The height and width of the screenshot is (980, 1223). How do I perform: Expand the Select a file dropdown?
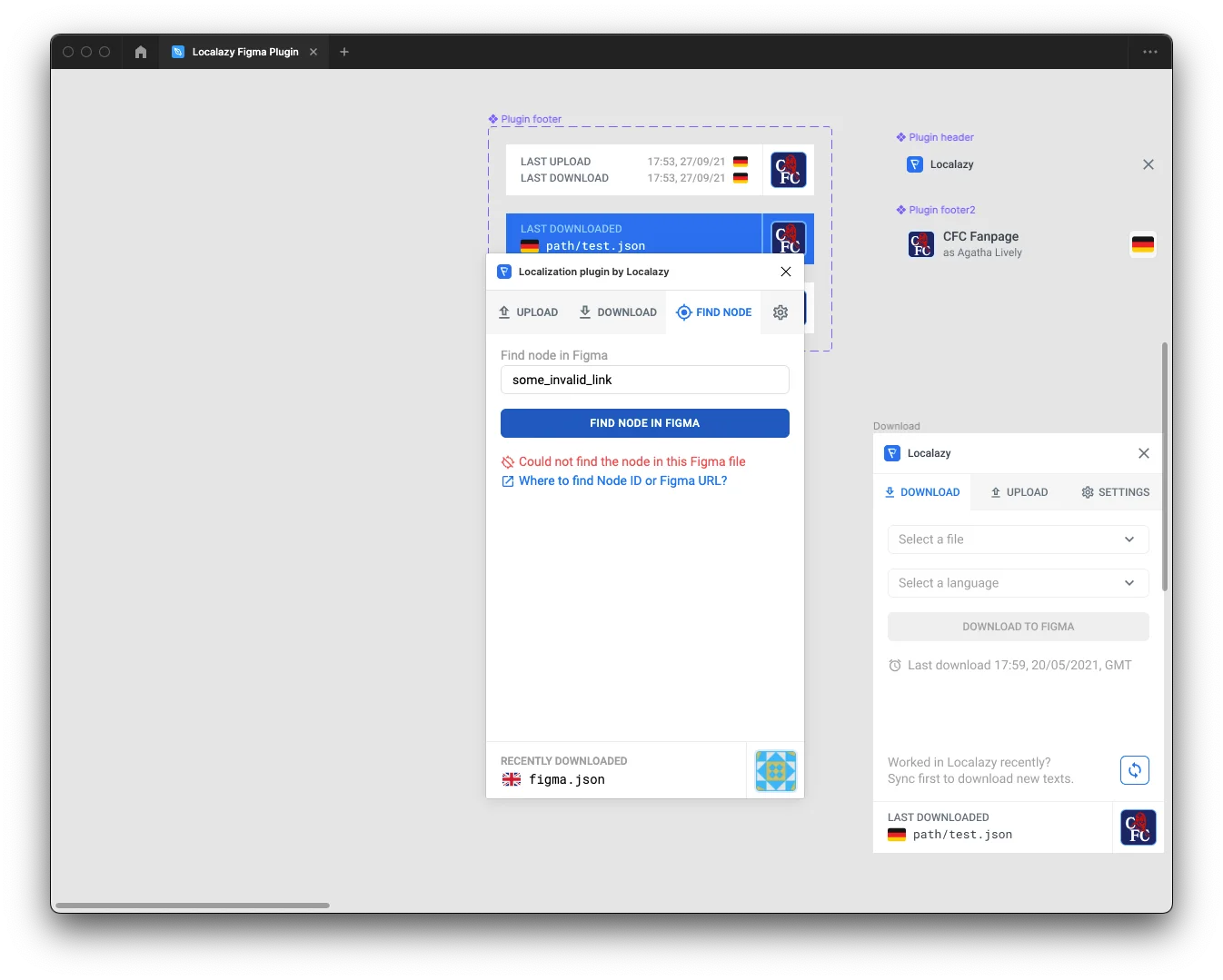coord(1018,539)
